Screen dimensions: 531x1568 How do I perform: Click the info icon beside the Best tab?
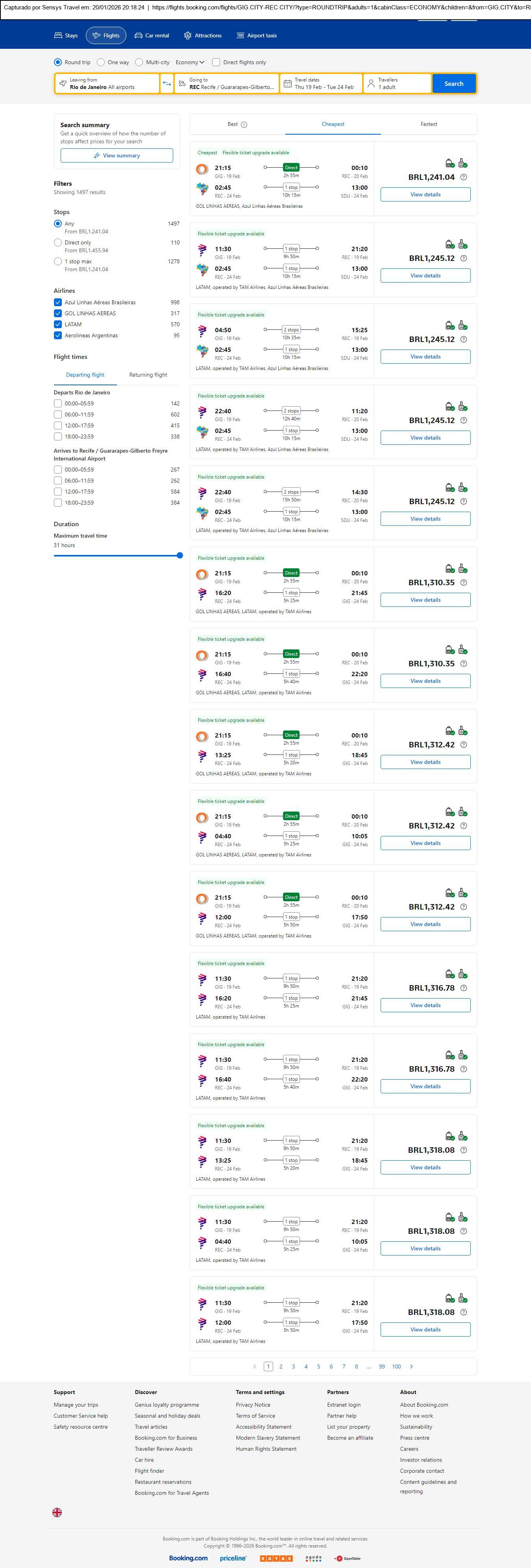(x=244, y=125)
